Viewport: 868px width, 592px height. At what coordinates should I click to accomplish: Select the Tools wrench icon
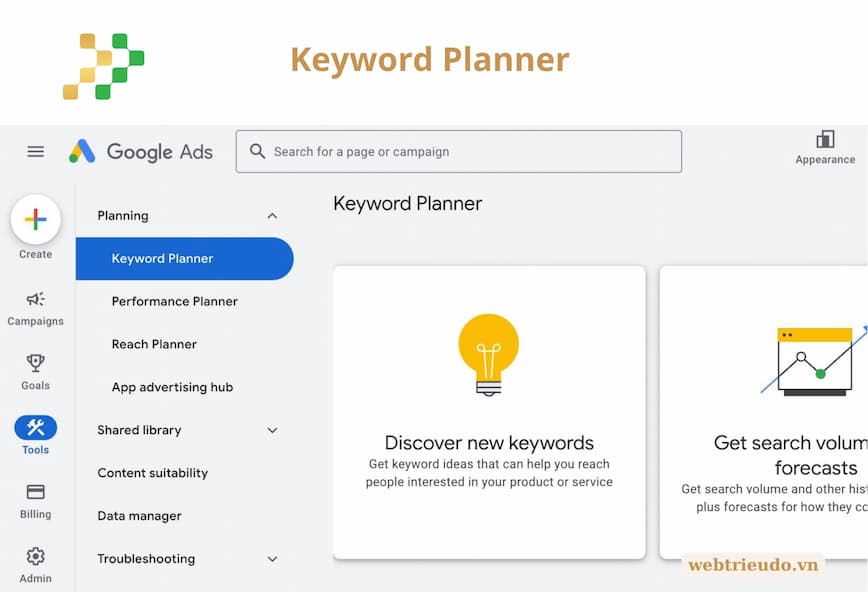(35, 428)
